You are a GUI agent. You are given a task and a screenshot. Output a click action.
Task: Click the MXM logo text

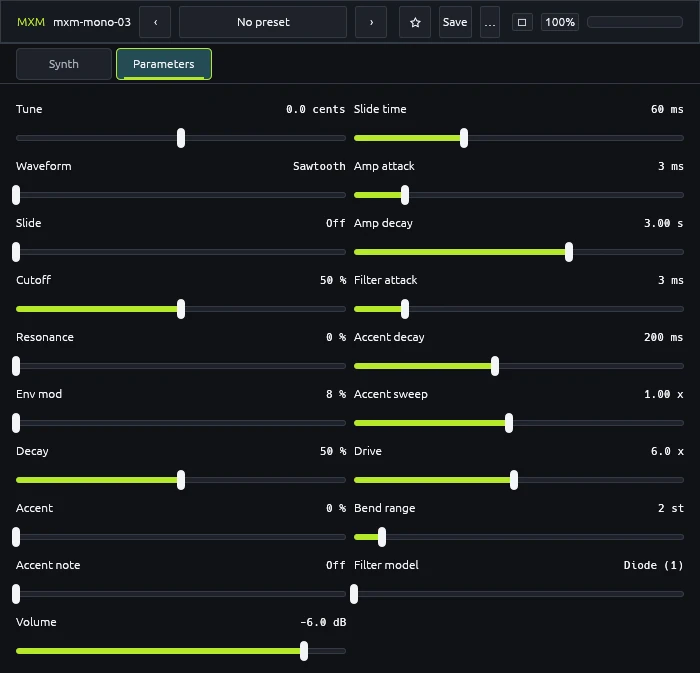[x=31, y=22]
